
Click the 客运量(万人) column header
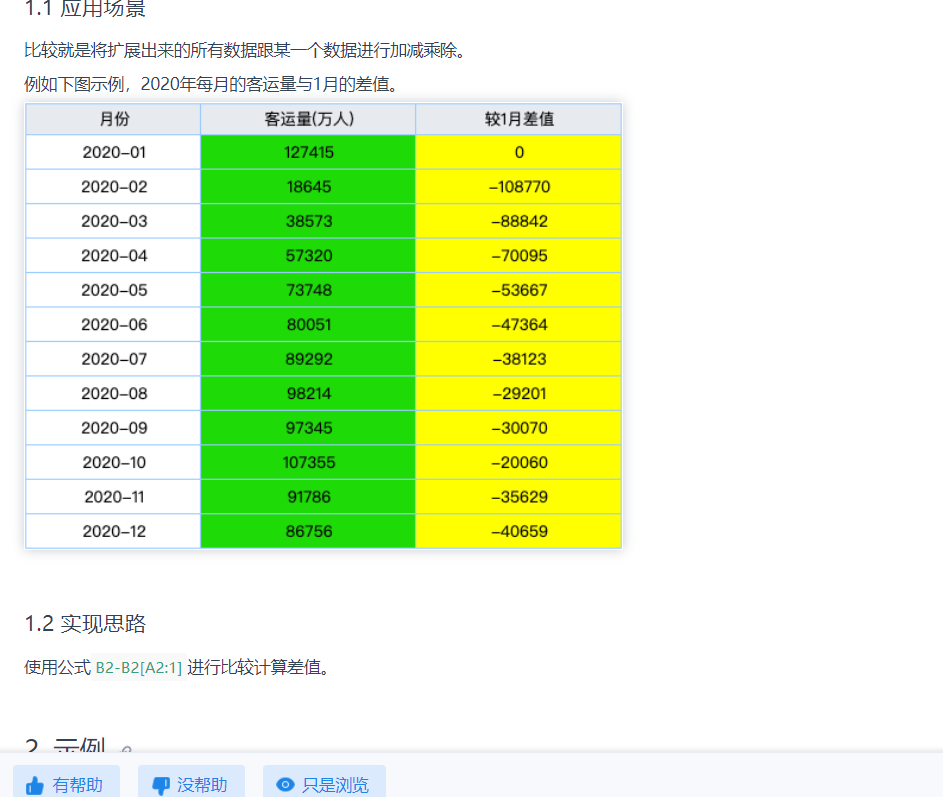click(308, 119)
